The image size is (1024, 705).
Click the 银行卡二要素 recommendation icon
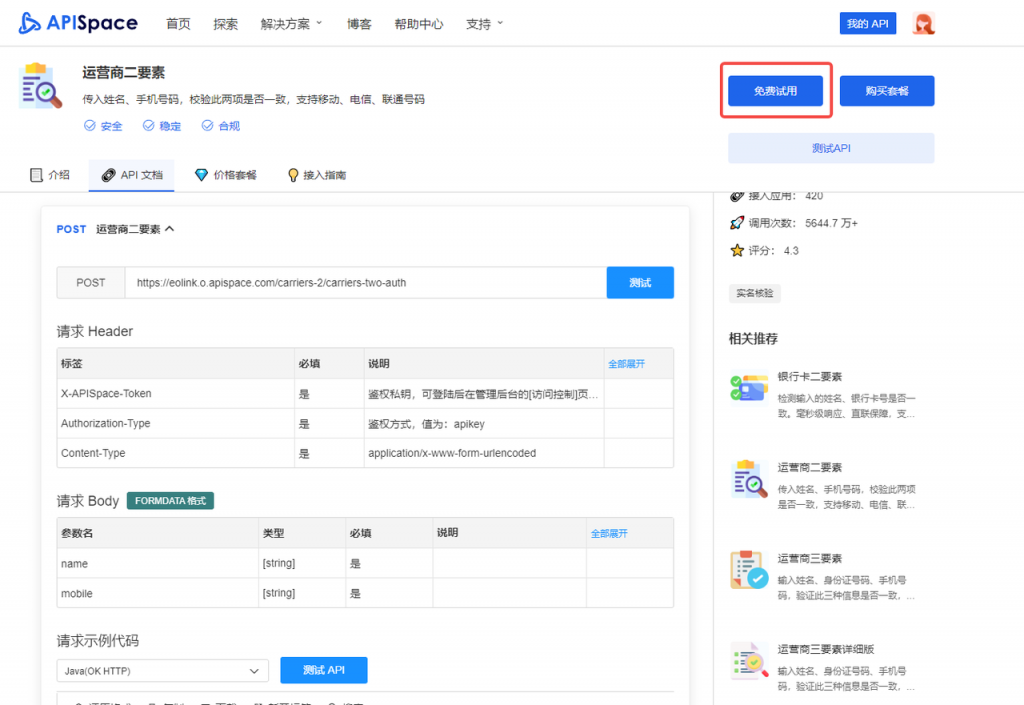click(749, 388)
